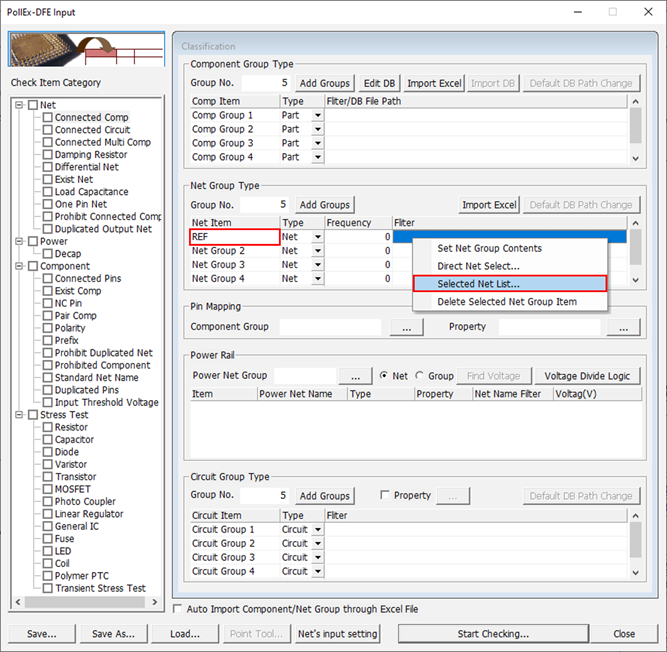
Task: Collapse the Stress Test tree category
Action: pos(19,415)
